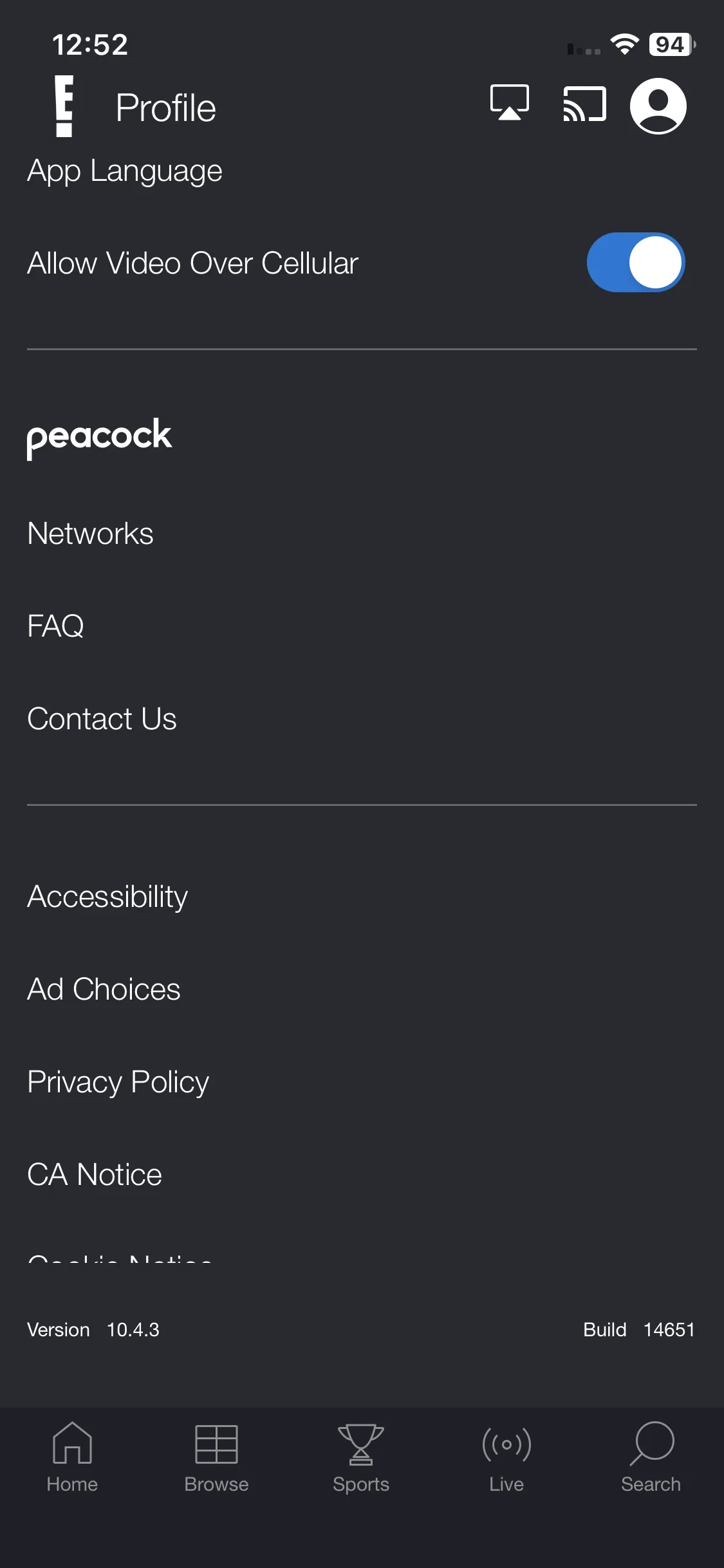The height and width of the screenshot is (1568, 724).
Task: View Ad Choices
Action: pos(104,989)
